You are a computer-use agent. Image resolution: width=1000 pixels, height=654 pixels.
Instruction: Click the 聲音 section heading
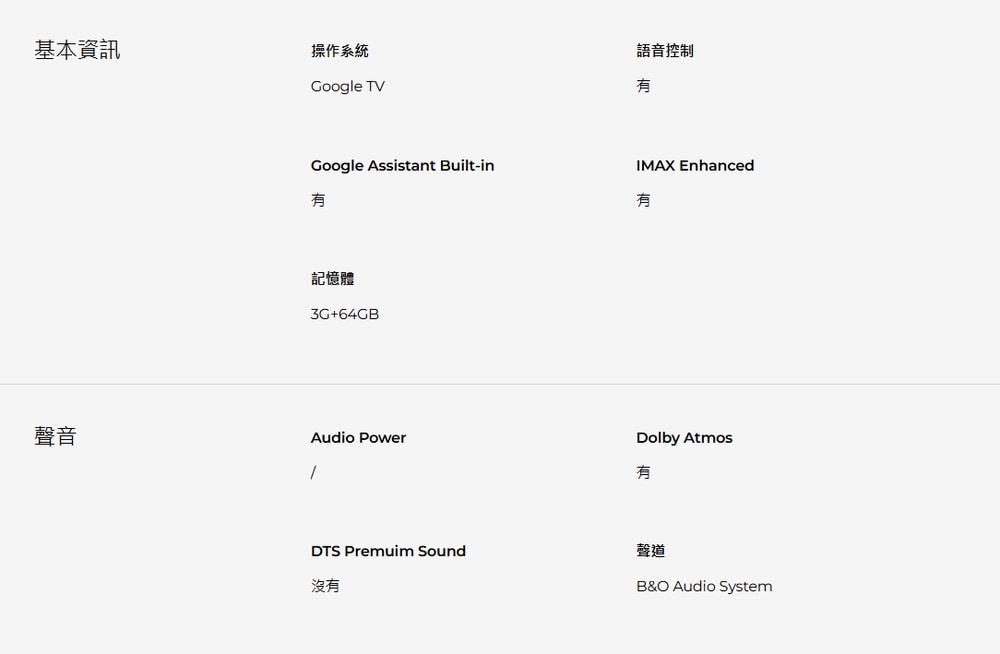[55, 437]
